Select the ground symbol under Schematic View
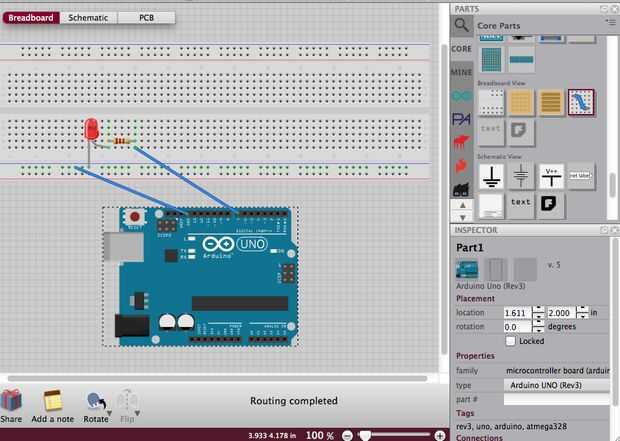 click(x=491, y=176)
